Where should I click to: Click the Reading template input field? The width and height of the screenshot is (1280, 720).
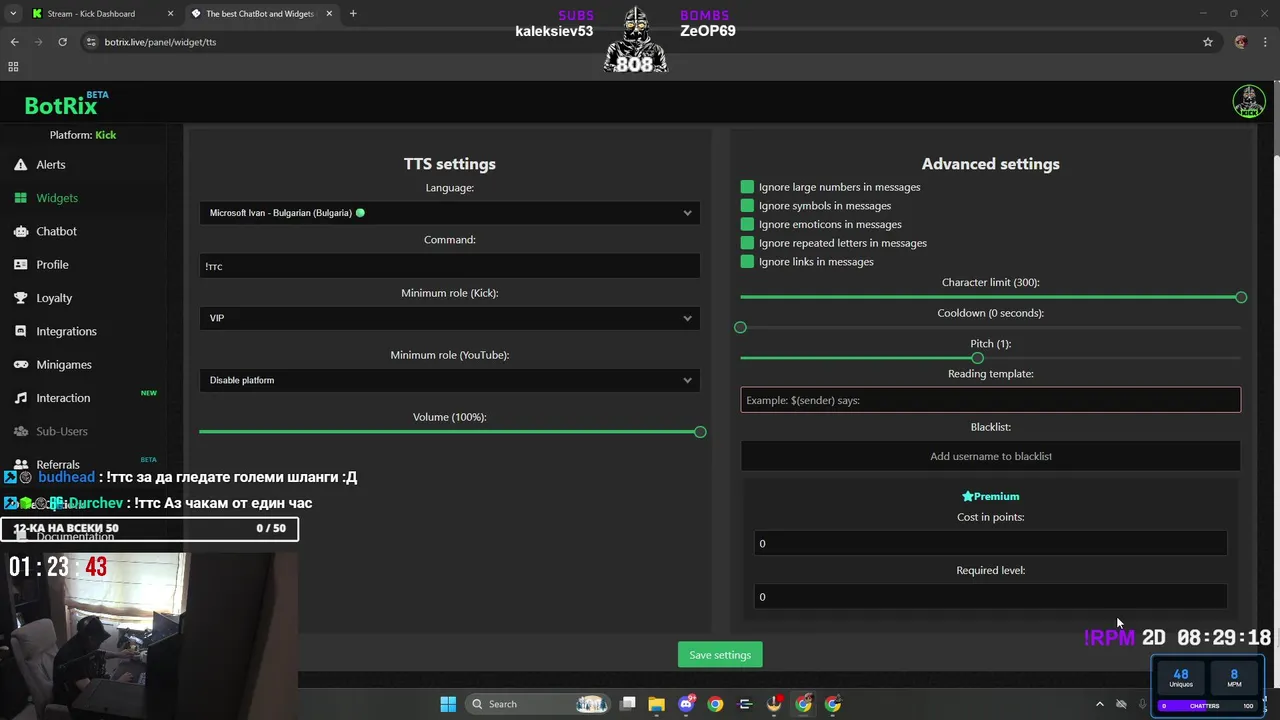coord(990,400)
